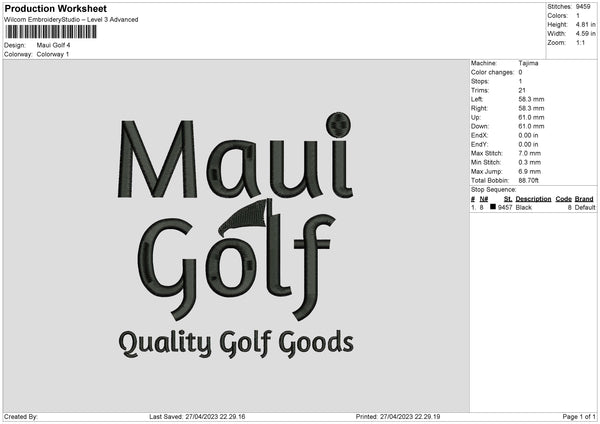Click the Stop Sequence heading
Screen dimensions: 600x424
click(x=494, y=190)
